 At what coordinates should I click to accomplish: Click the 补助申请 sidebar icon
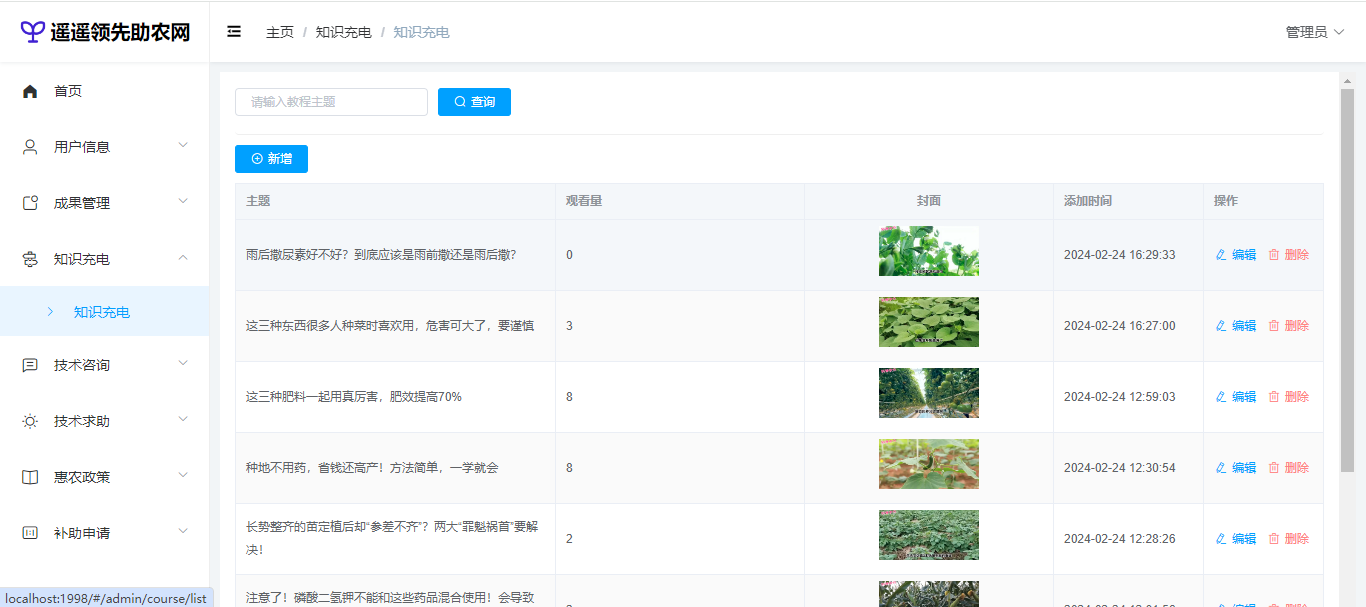tap(30, 533)
